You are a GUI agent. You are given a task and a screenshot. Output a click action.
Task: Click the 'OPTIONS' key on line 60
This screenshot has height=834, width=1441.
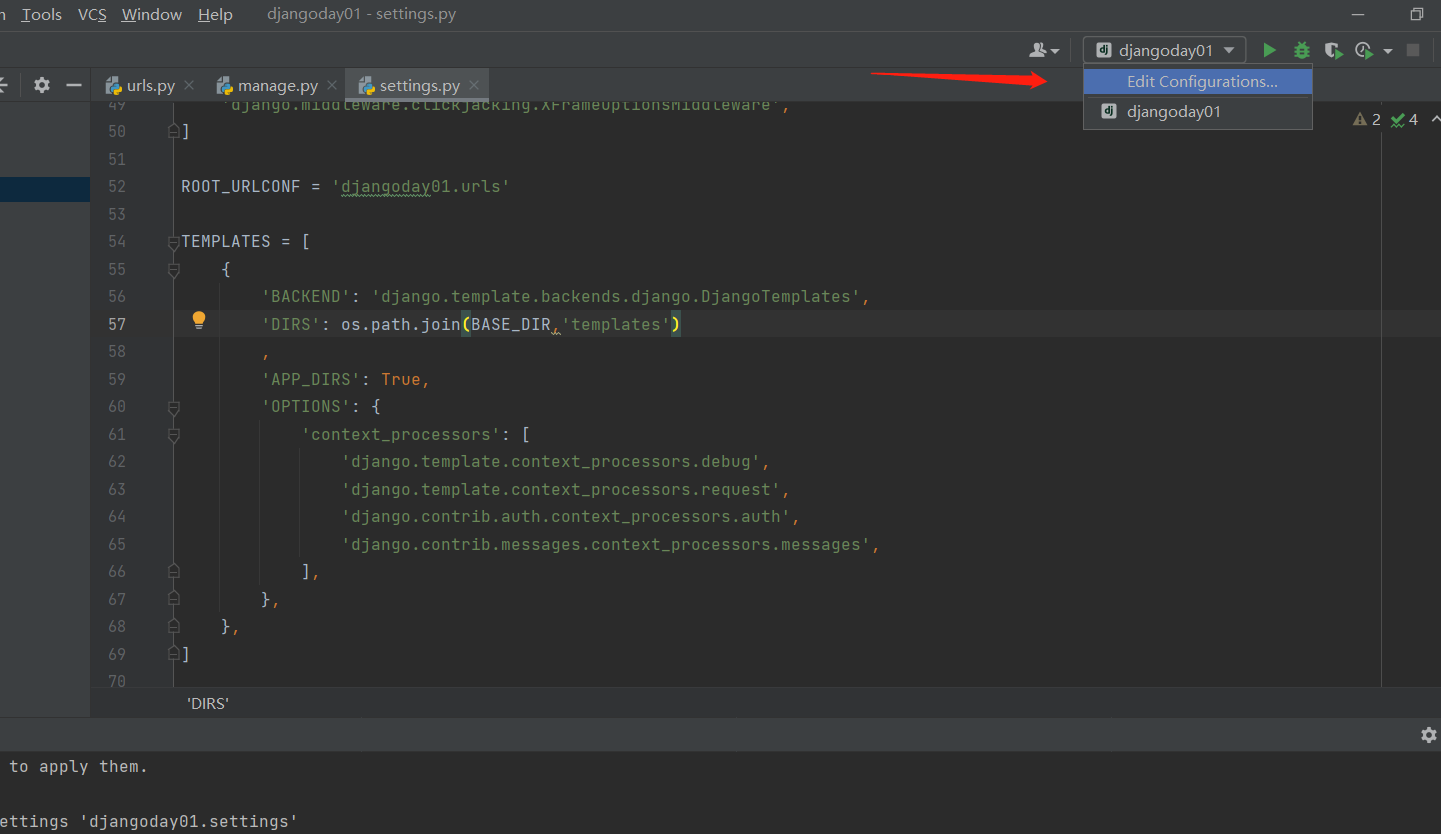(306, 407)
